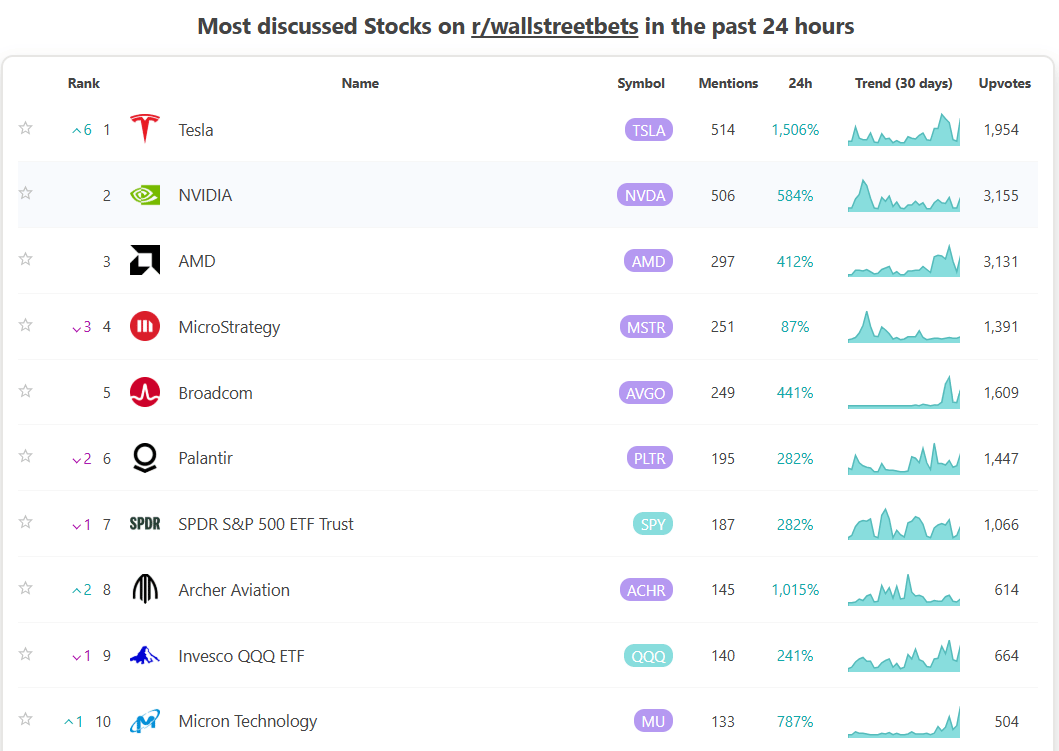Click Tesla's 1,506% 24h change value
1059x751 pixels.
[795, 130]
